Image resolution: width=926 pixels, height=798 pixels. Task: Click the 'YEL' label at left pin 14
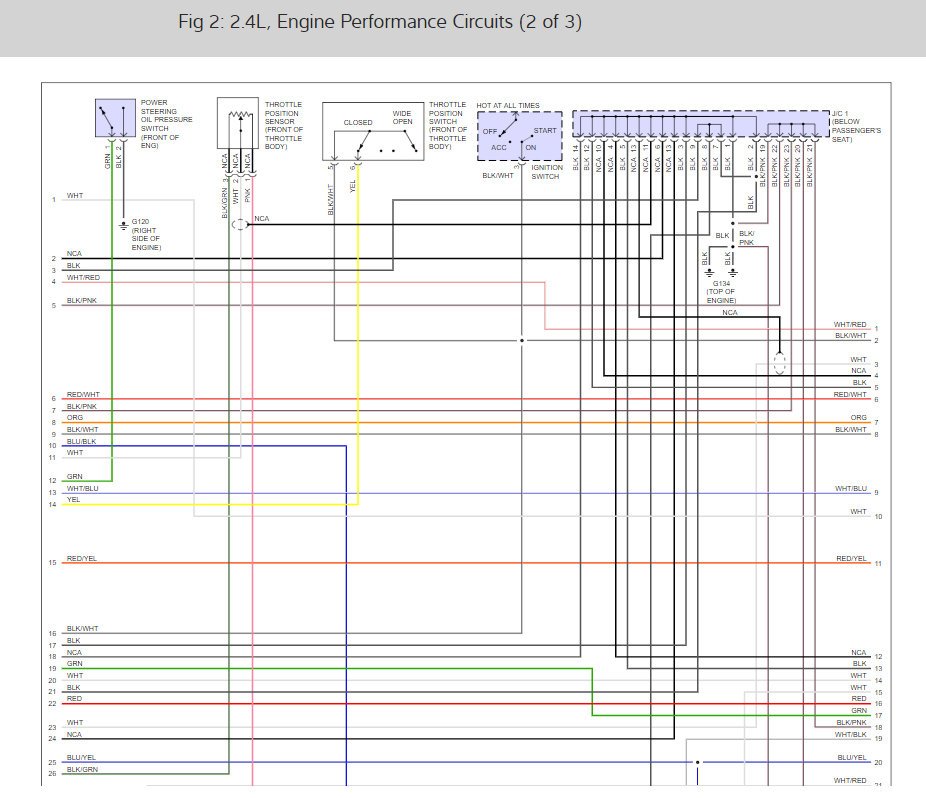click(73, 500)
